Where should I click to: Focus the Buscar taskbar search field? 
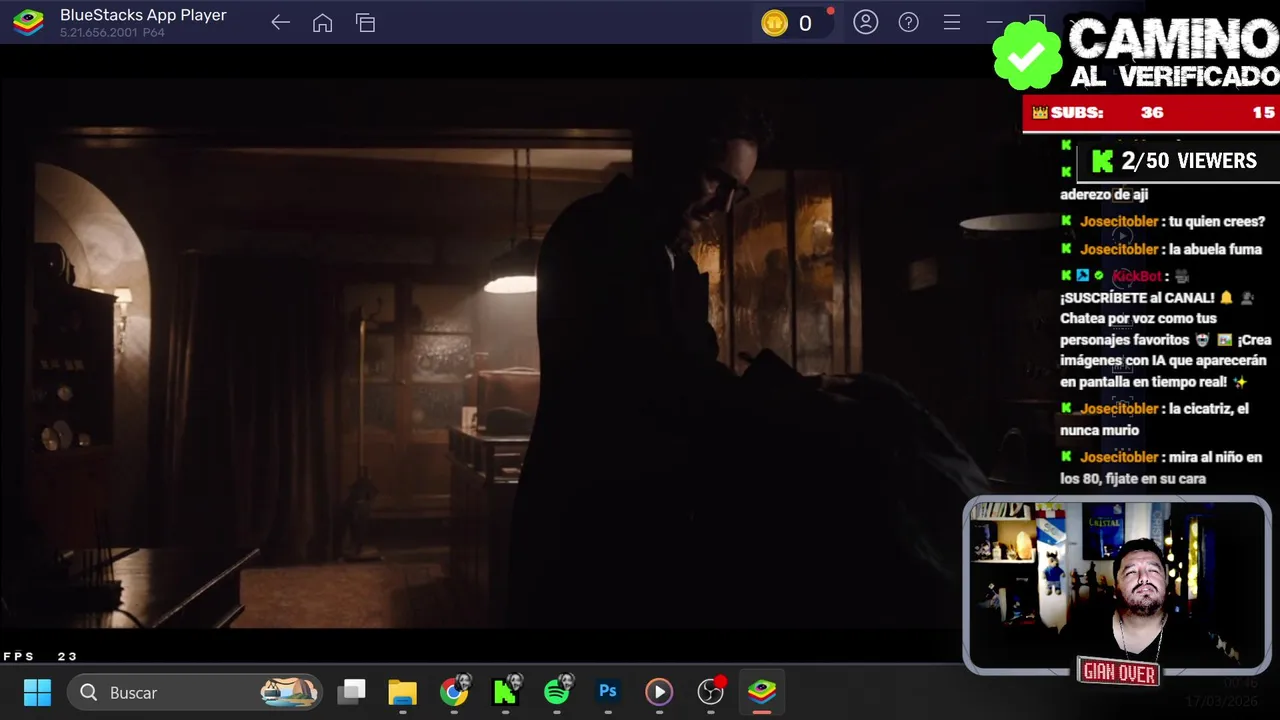pos(195,692)
